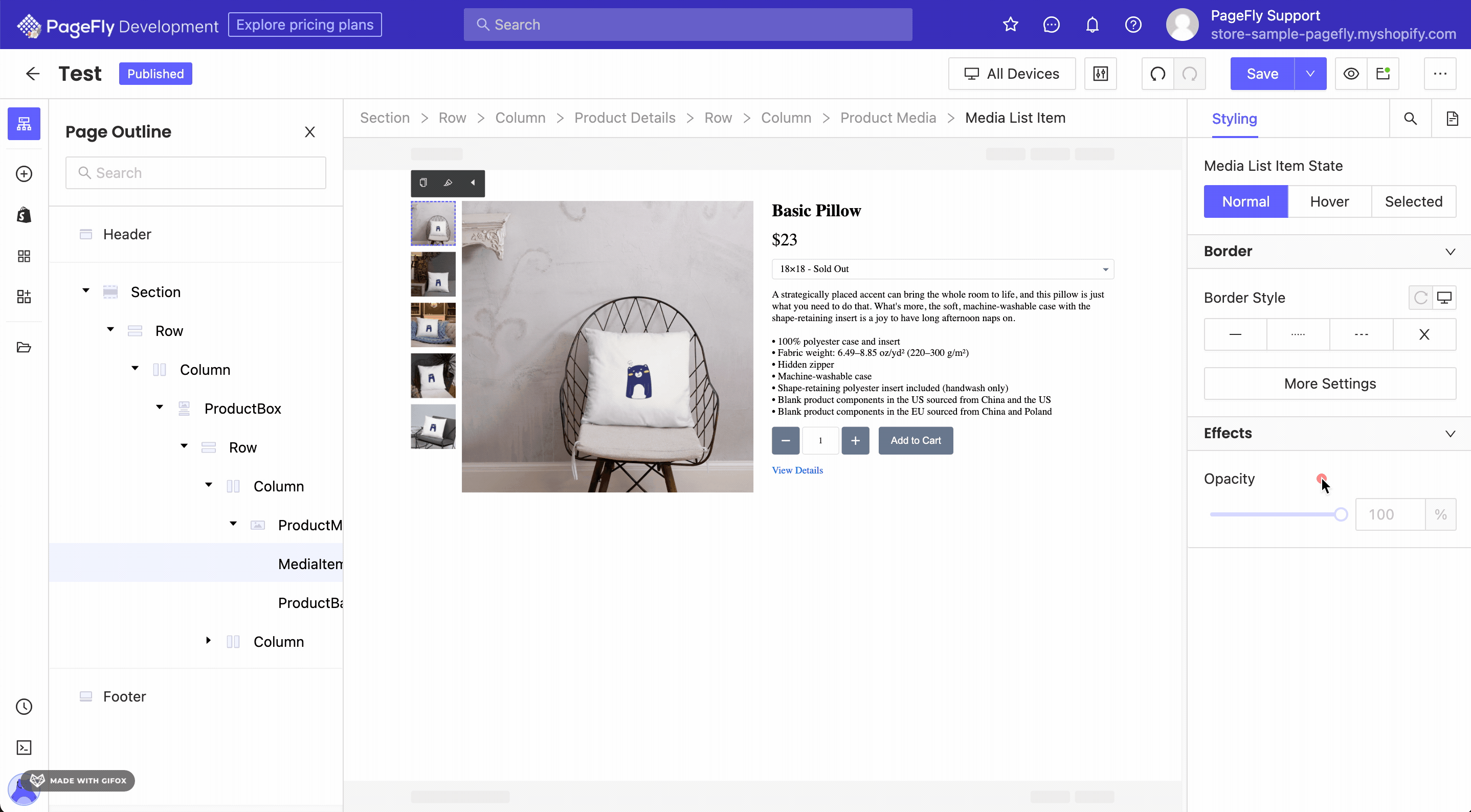Open Shopify elements bag icon
The width and height of the screenshot is (1471, 812).
(x=24, y=215)
